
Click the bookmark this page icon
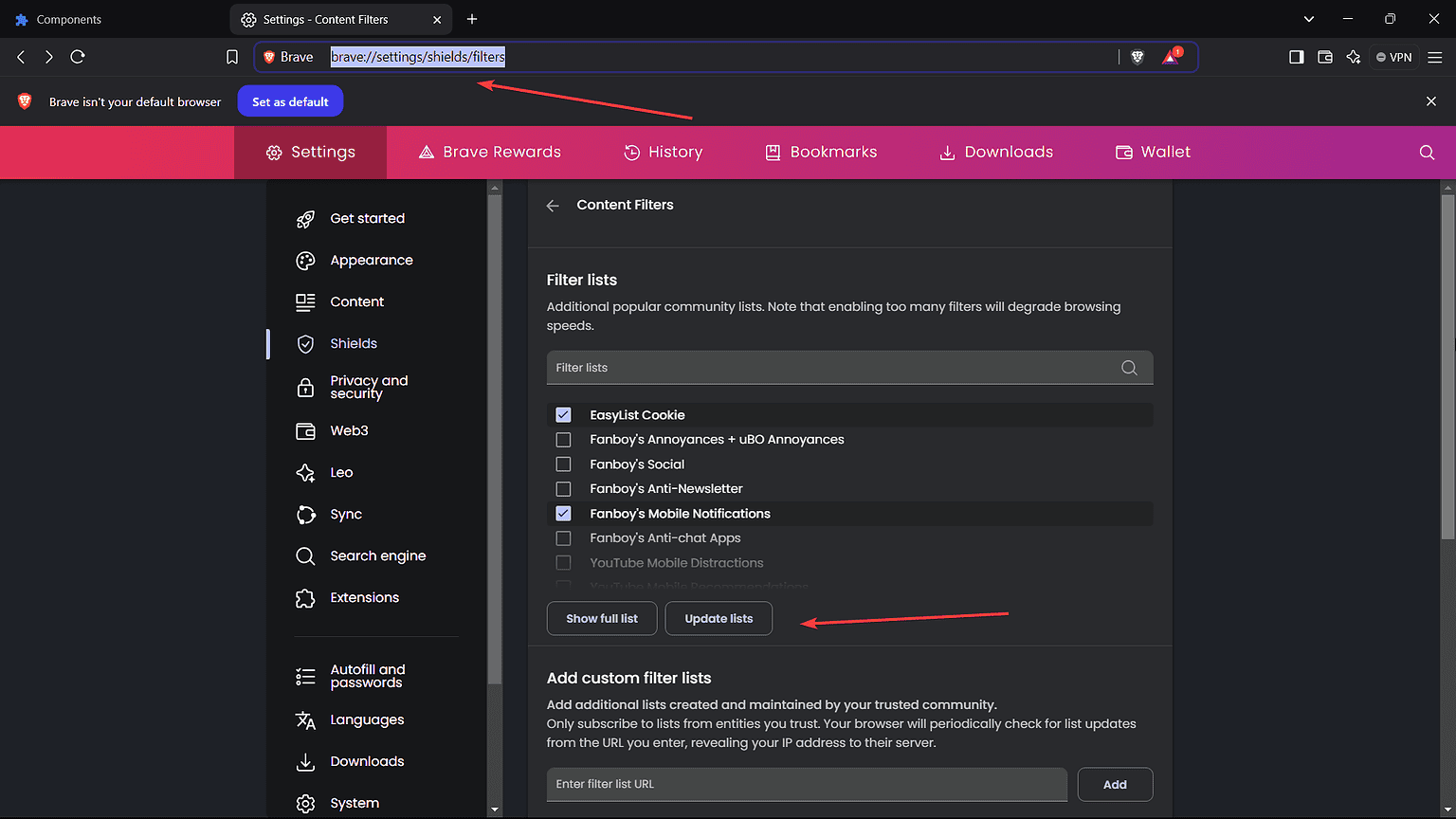click(231, 56)
